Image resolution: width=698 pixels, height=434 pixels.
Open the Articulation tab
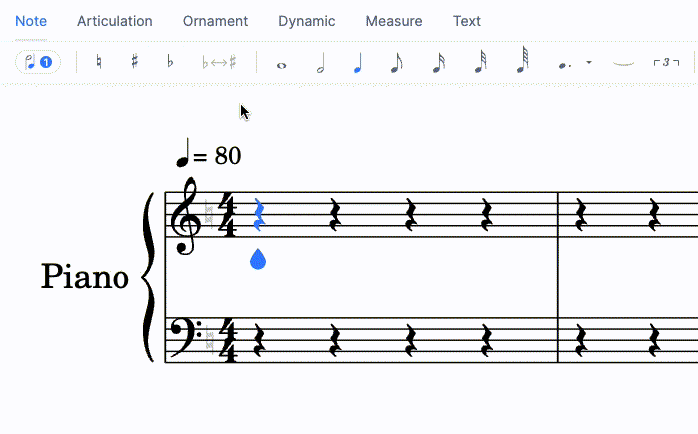(x=115, y=21)
